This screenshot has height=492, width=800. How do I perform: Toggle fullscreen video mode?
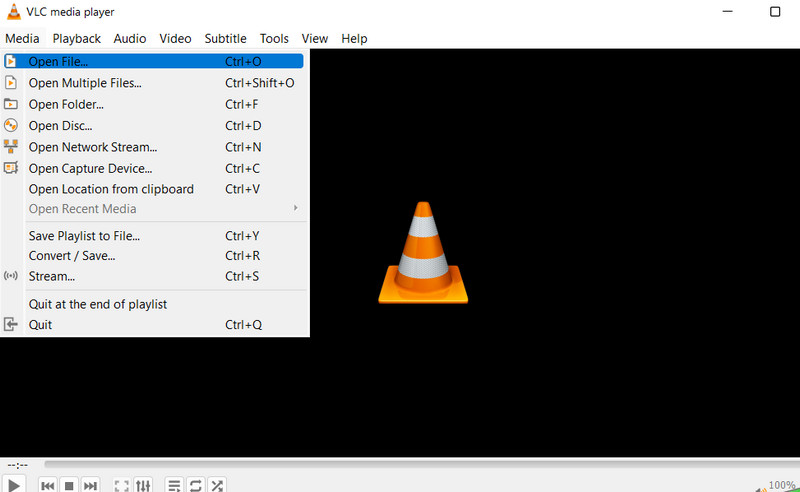click(121, 486)
